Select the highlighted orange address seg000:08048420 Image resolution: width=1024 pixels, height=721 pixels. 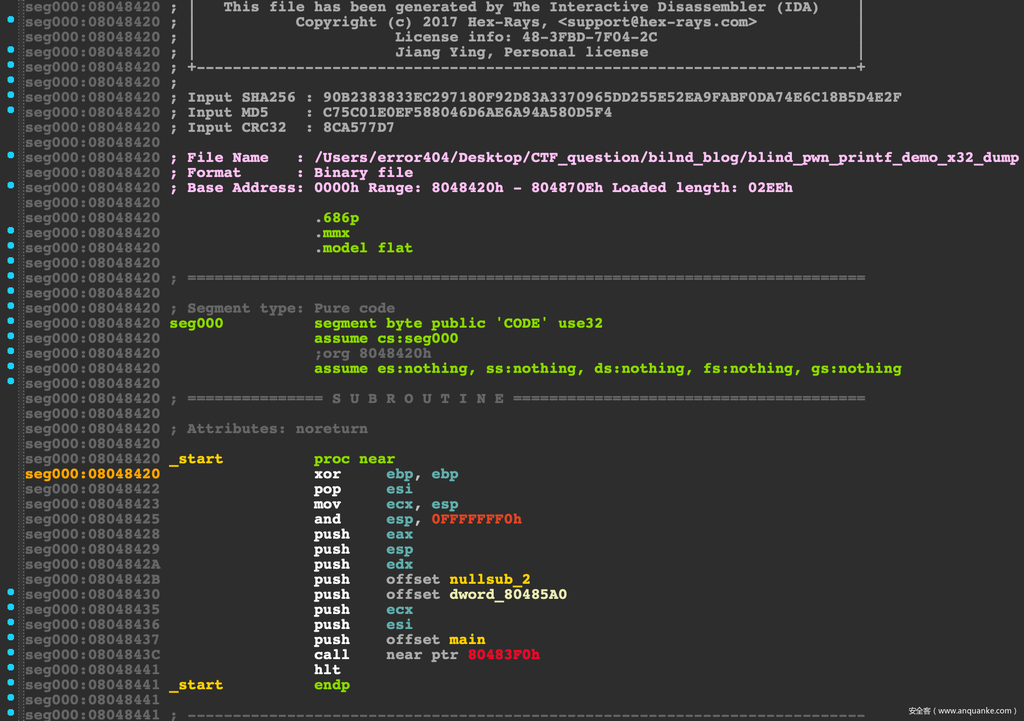point(92,474)
